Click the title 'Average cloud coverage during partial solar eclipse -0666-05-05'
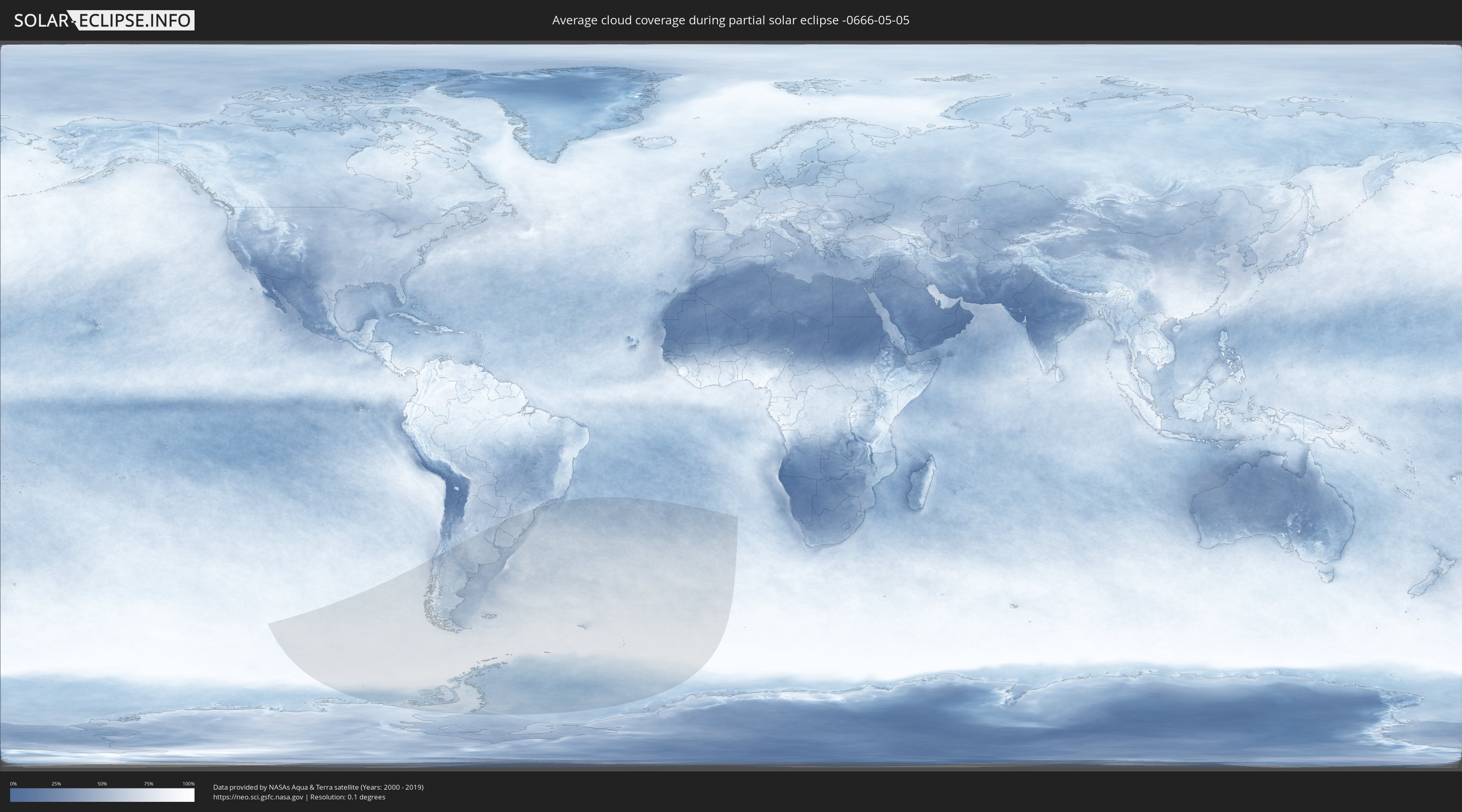 [x=731, y=20]
